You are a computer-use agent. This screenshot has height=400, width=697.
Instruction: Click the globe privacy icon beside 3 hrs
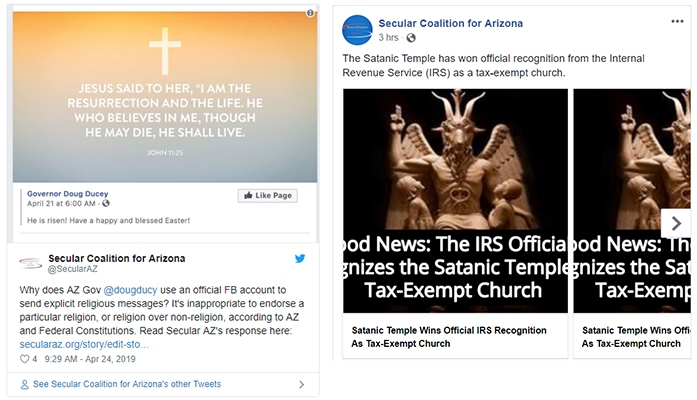[x=410, y=38]
